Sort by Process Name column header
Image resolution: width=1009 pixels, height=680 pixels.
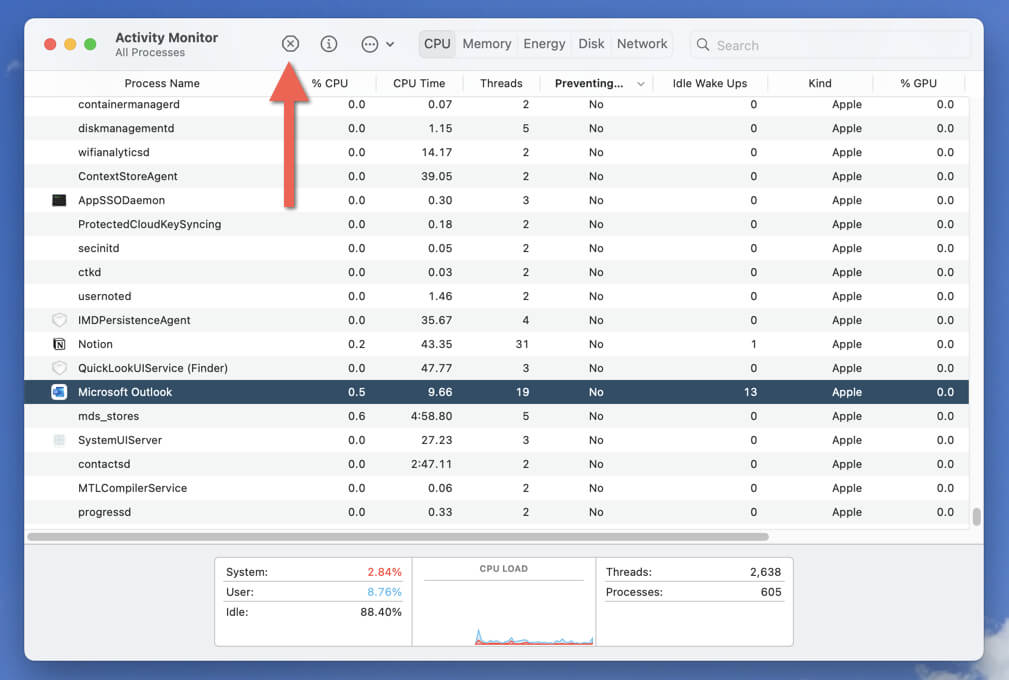(x=162, y=84)
